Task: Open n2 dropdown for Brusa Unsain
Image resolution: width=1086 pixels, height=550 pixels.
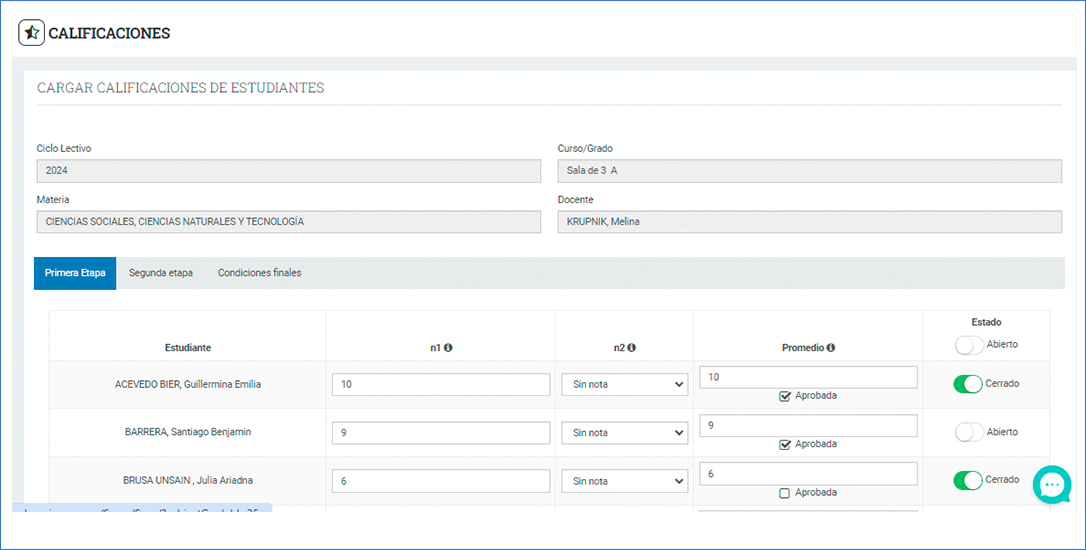Action: point(624,481)
